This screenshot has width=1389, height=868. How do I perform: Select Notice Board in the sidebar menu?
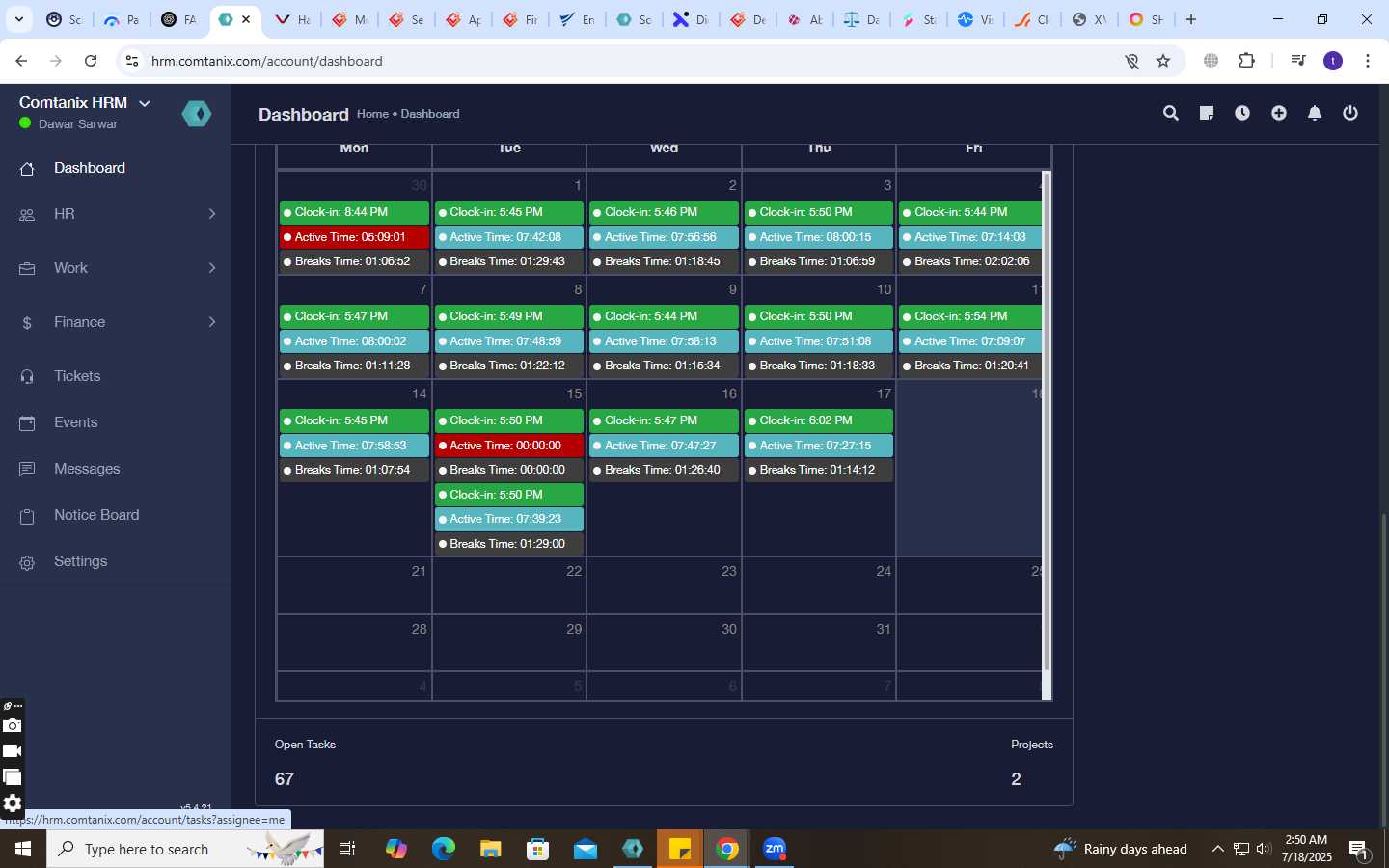click(96, 515)
